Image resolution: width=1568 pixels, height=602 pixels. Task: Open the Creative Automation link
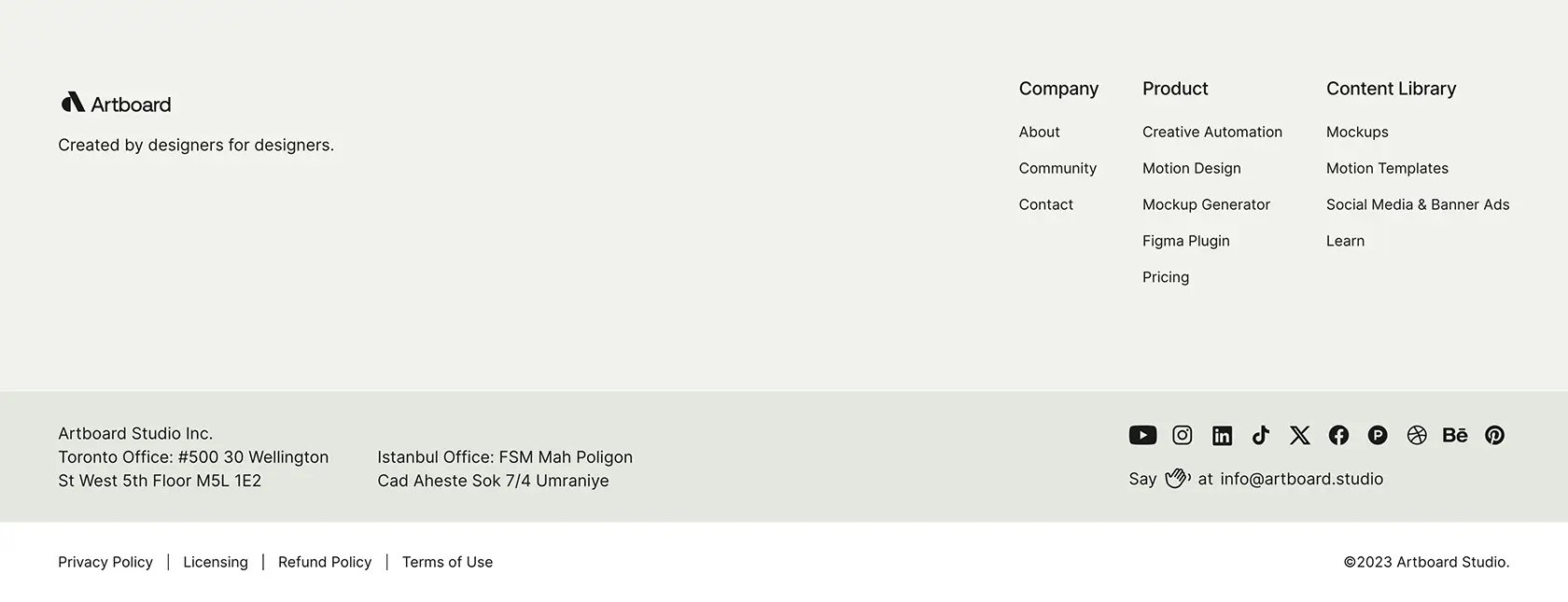tap(1211, 132)
